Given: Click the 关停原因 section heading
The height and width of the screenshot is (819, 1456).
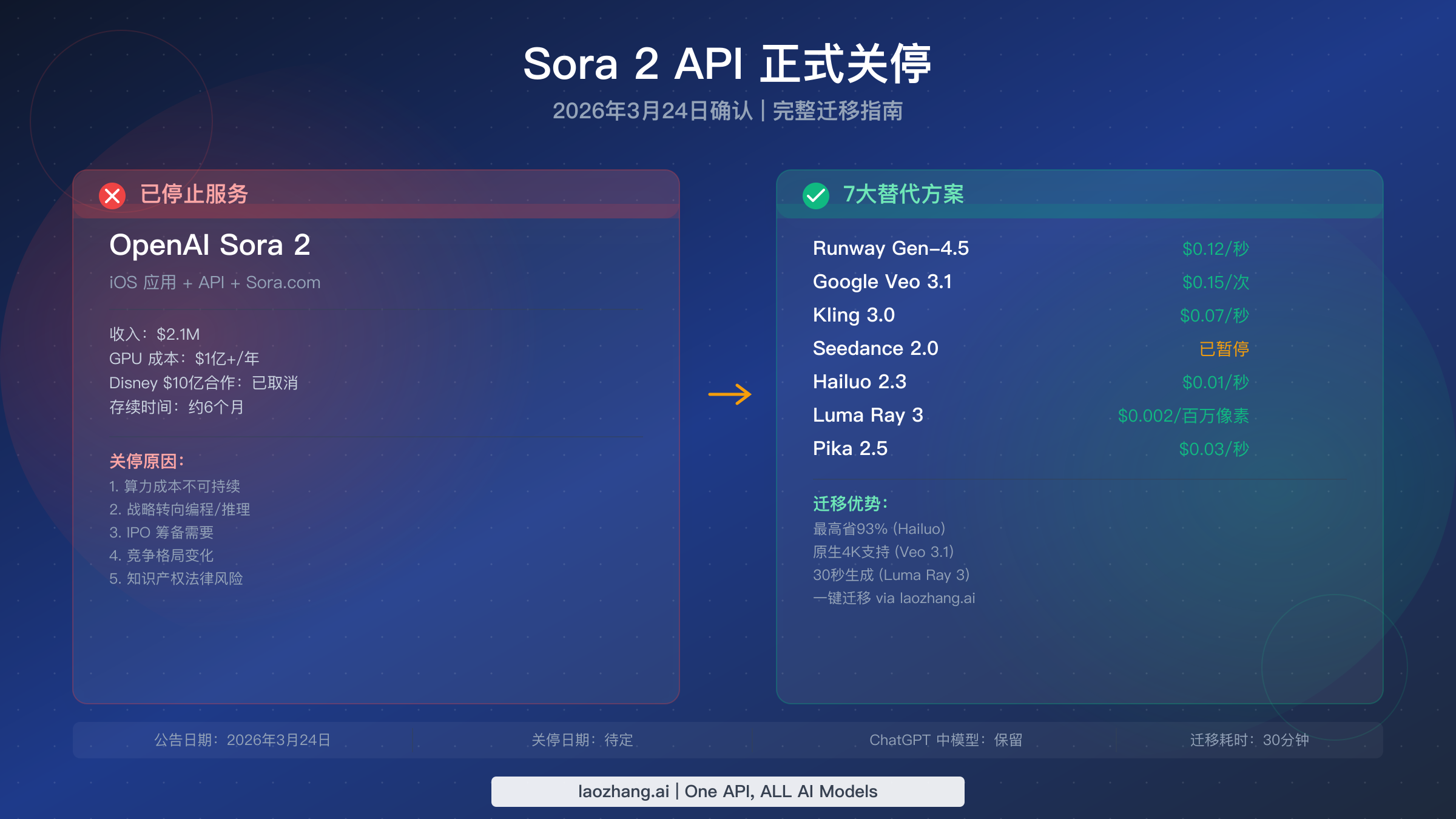Looking at the screenshot, I should (x=146, y=461).
